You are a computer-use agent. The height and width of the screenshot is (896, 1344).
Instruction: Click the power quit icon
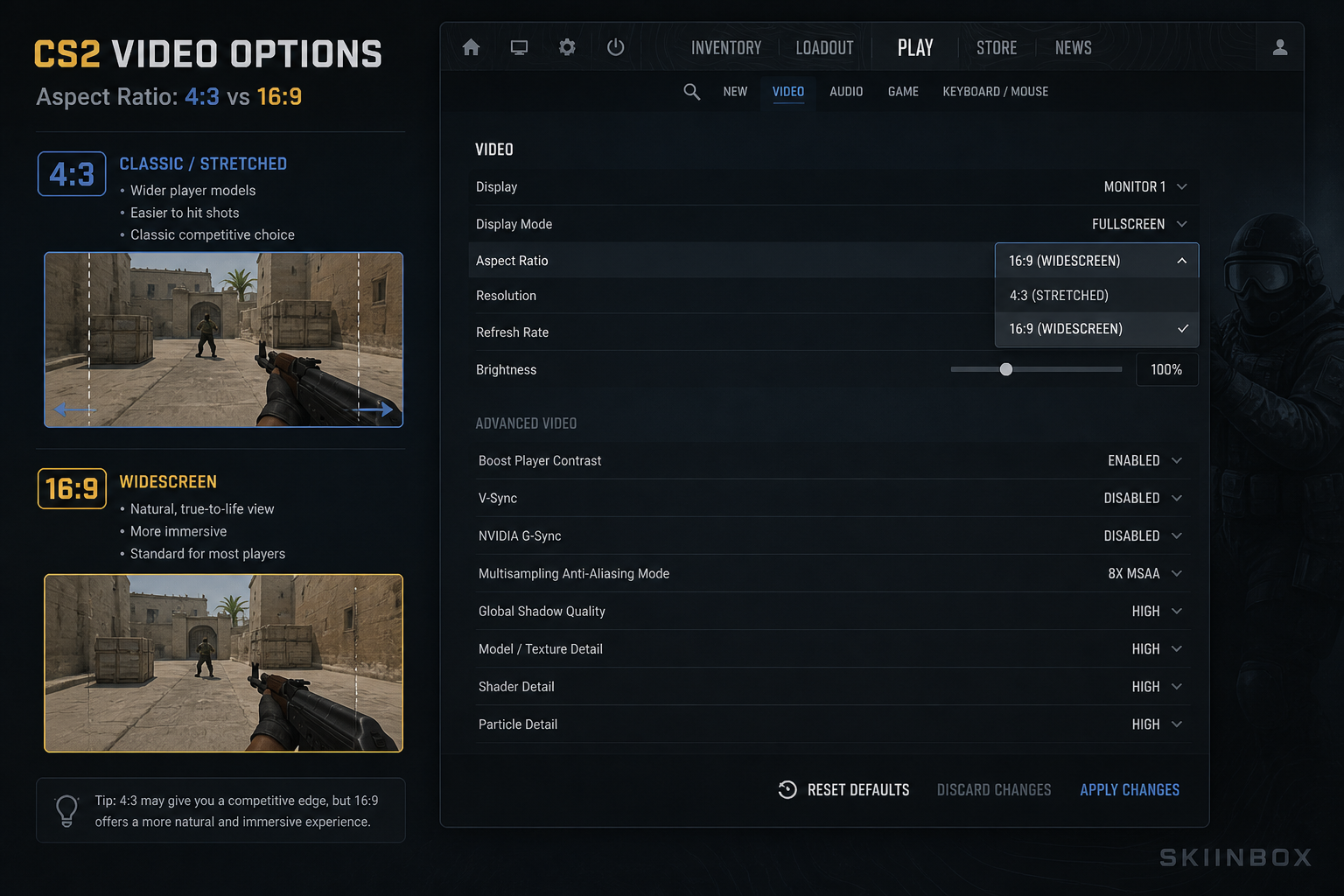pos(616,47)
